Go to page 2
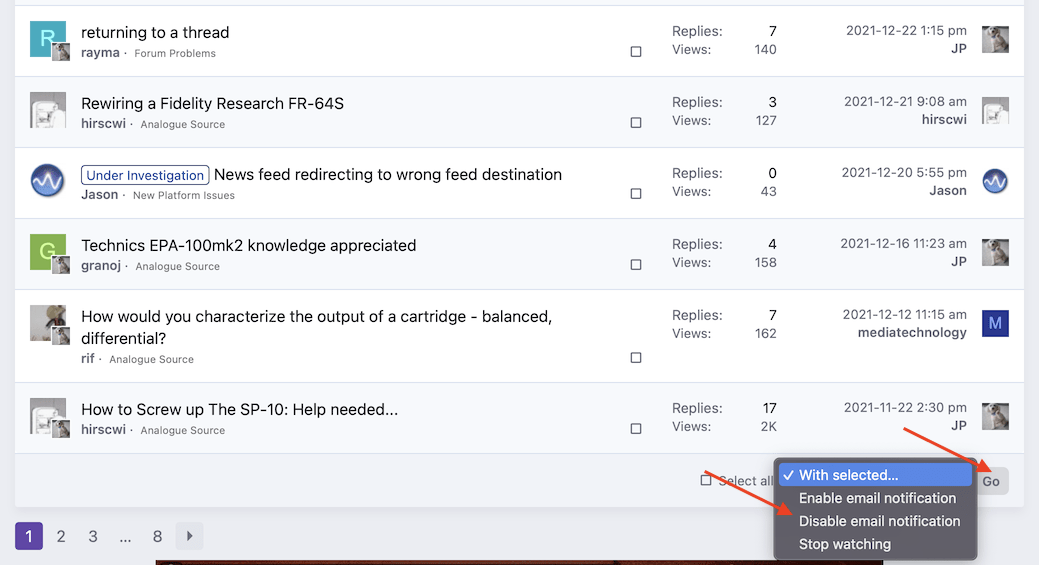1039x565 pixels. coord(61,536)
